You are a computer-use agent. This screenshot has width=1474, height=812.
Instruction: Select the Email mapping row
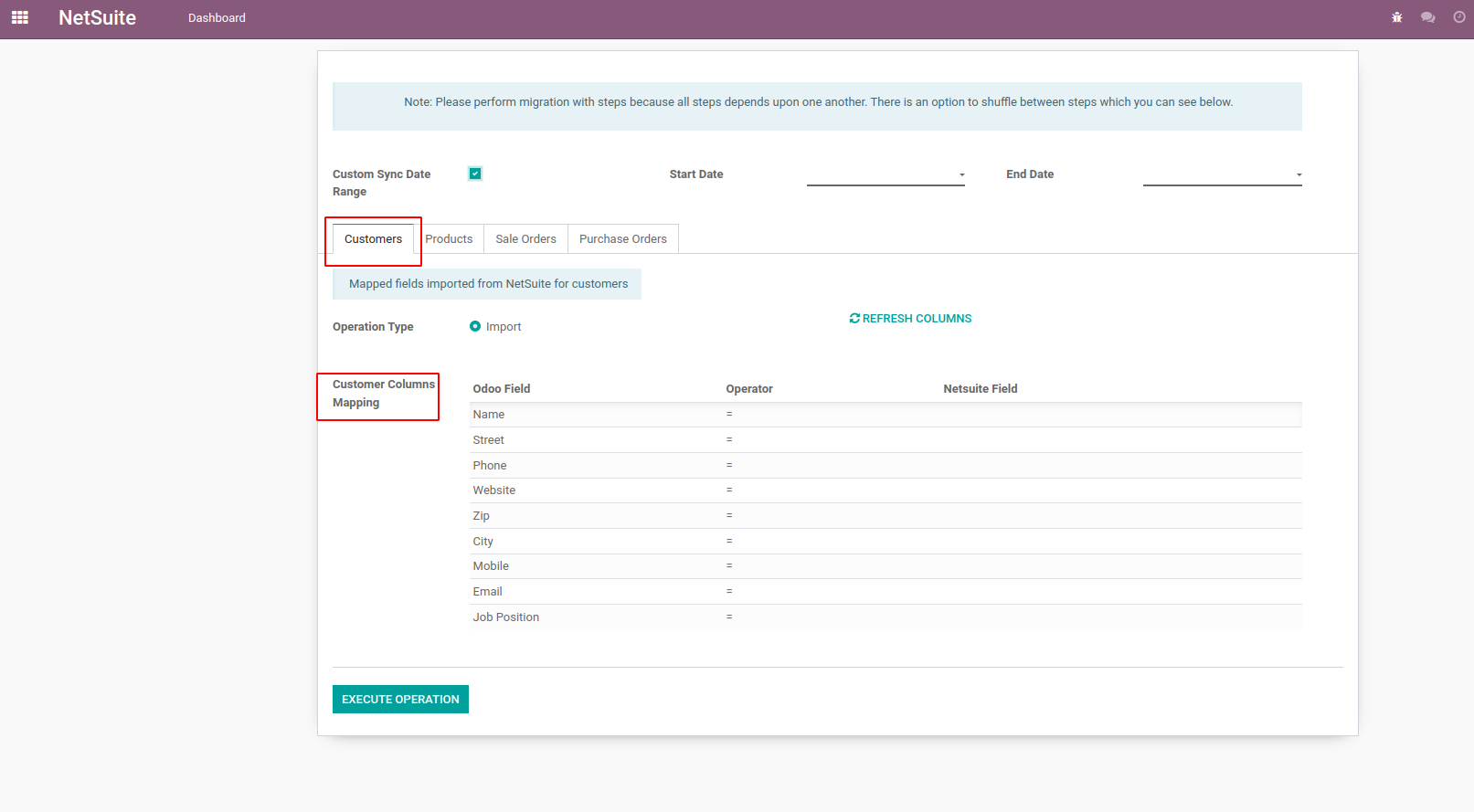click(885, 592)
